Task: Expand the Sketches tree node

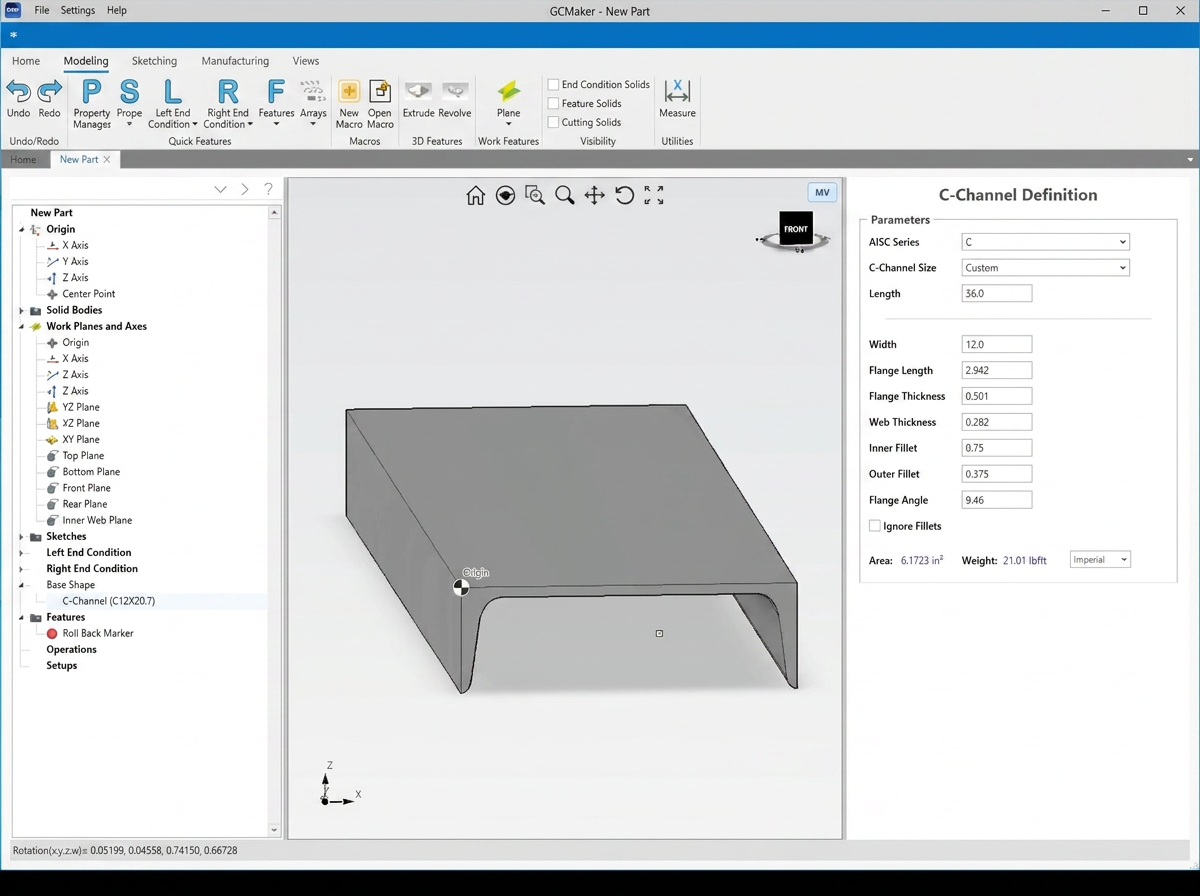Action: coord(22,537)
